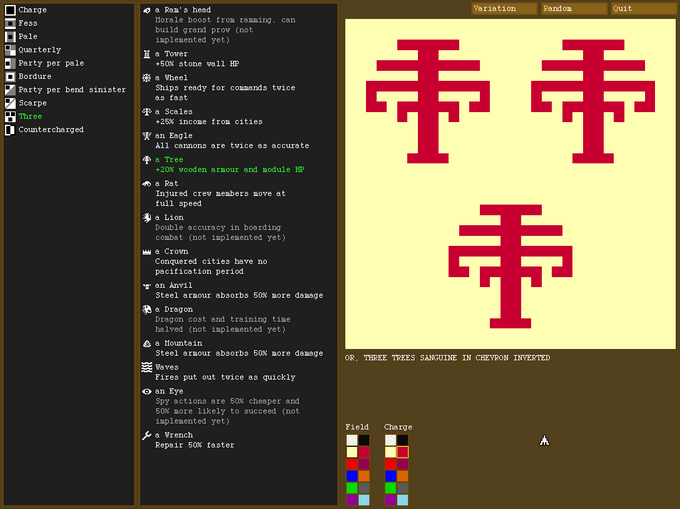Screen dimensions: 680x509
Task: Select the Lion charge icon
Action: point(147,217)
